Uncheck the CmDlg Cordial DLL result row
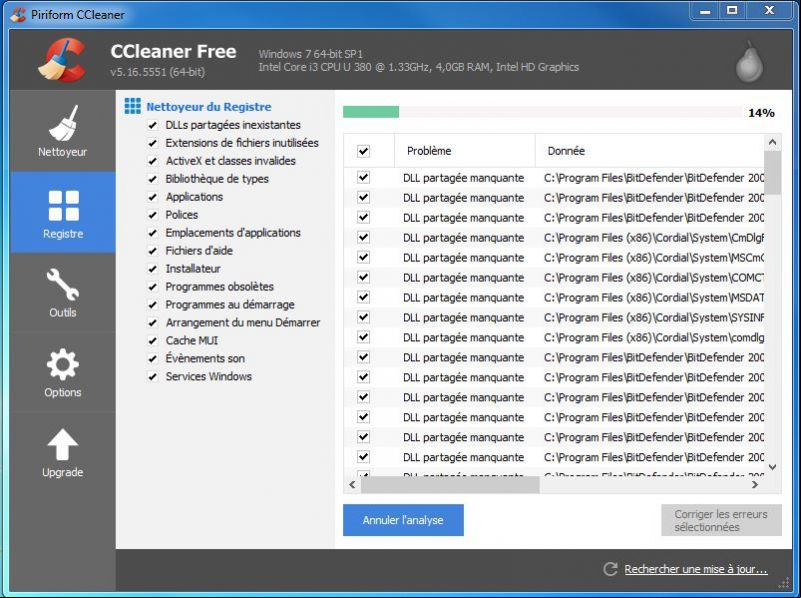801x598 pixels. [363, 237]
